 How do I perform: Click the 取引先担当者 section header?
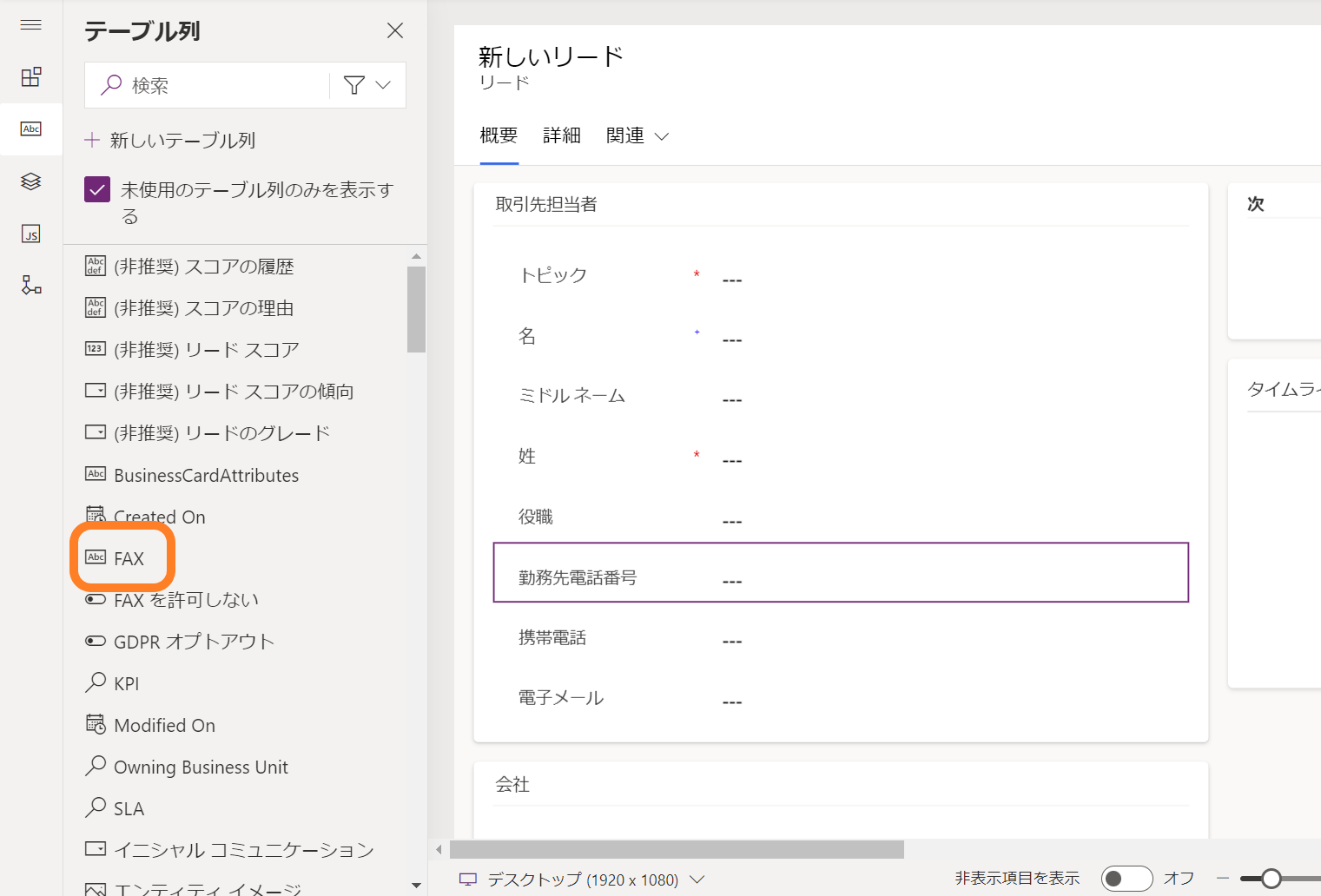[x=546, y=204]
